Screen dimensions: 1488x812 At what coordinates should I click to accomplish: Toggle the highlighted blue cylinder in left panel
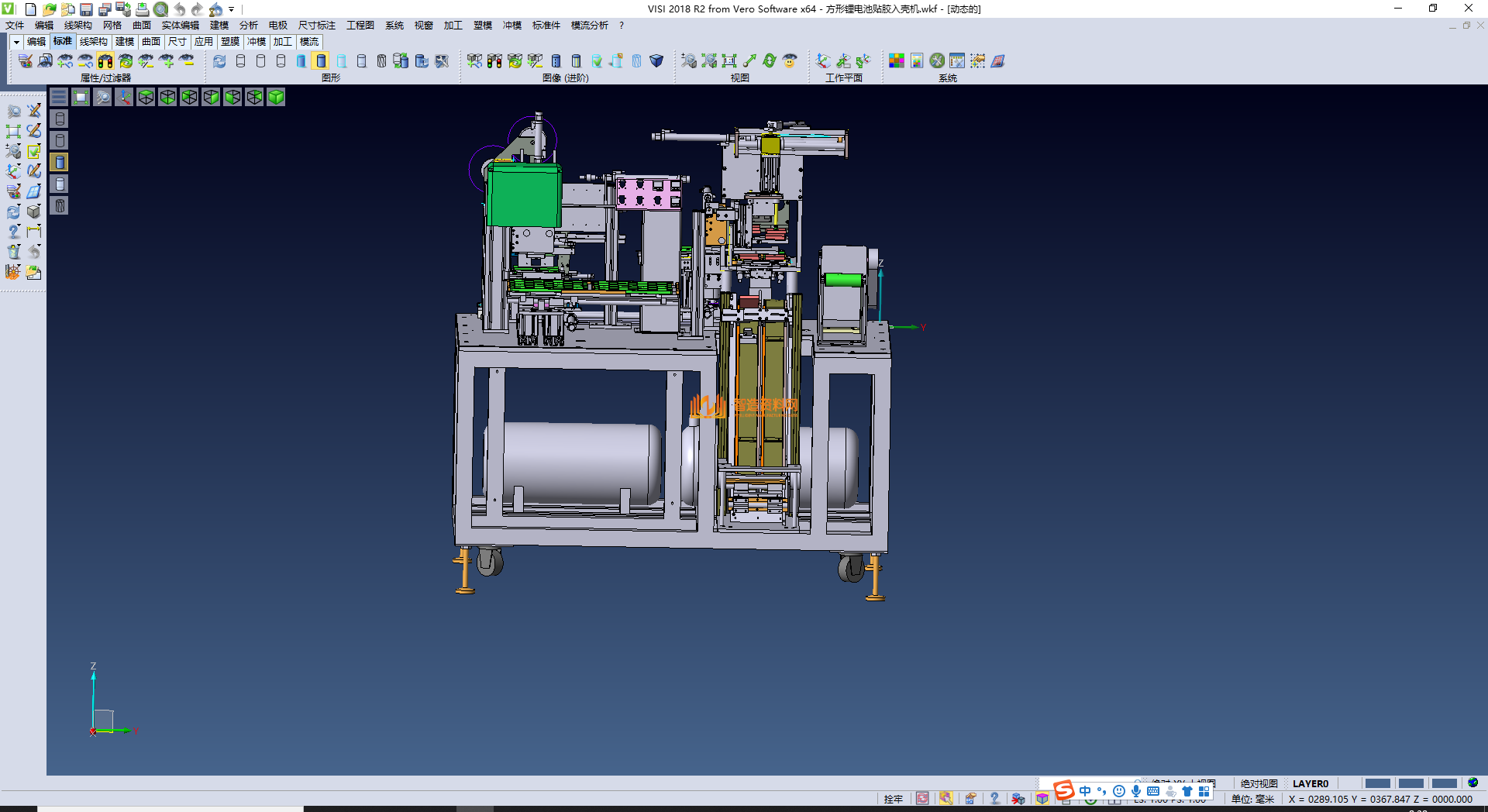pyautogui.click(x=60, y=162)
